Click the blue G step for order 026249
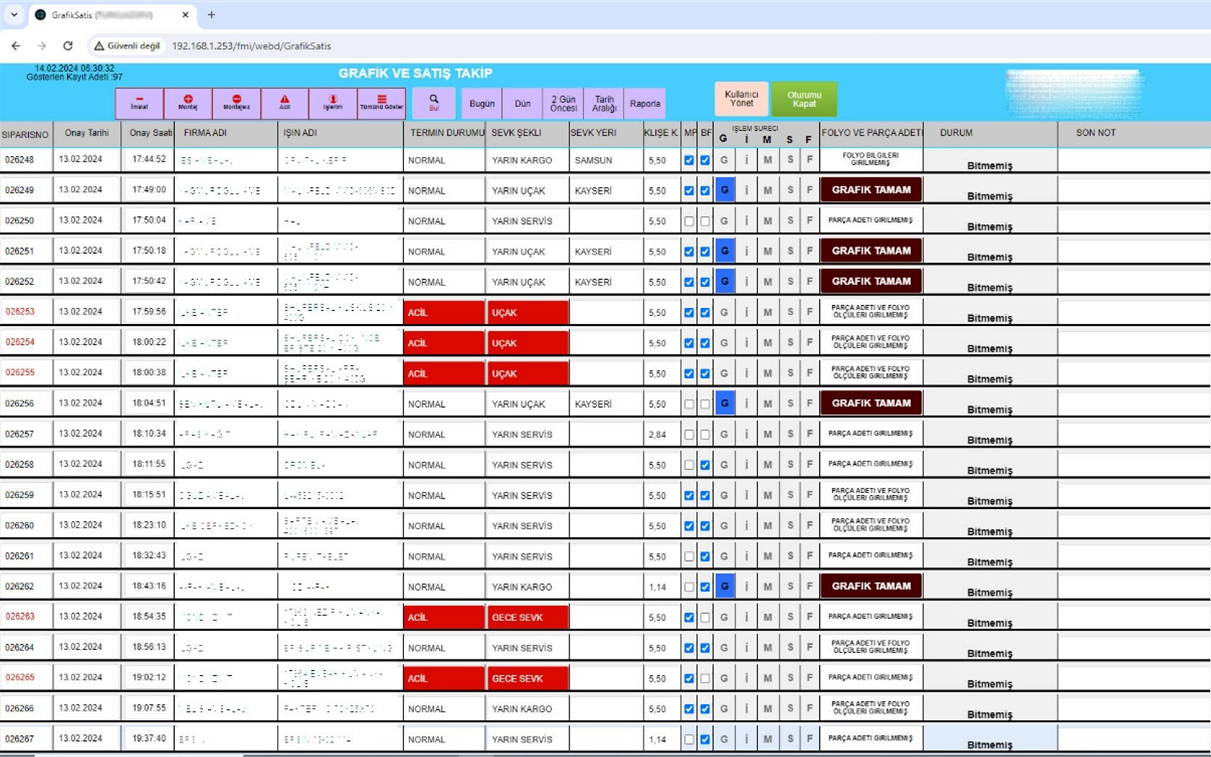 725,190
